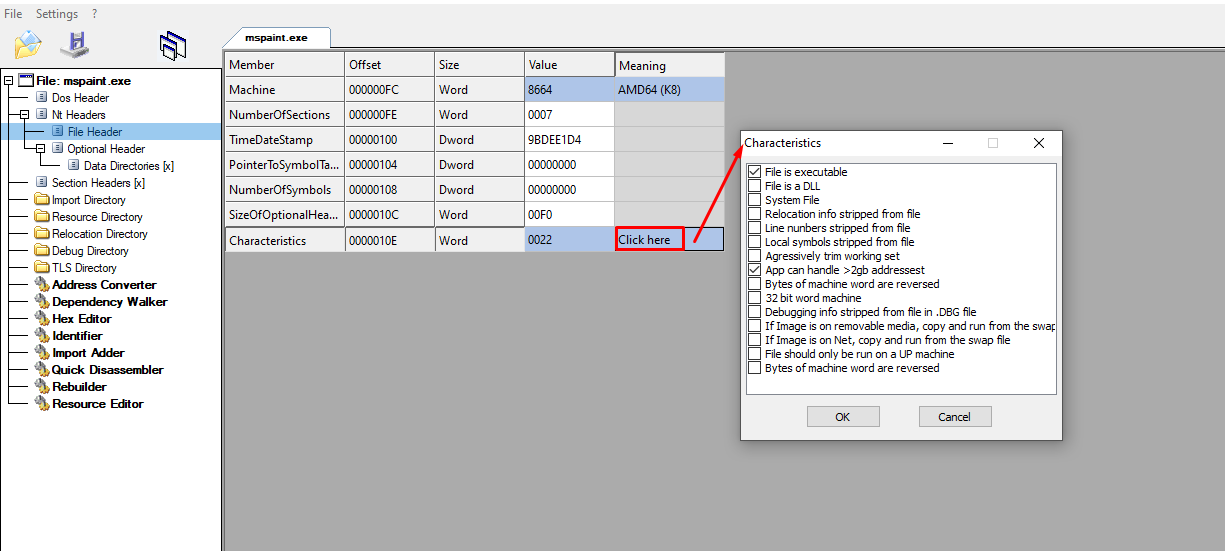Click the Characteristics value 0022 field
1225x551 pixels.
tap(569, 240)
